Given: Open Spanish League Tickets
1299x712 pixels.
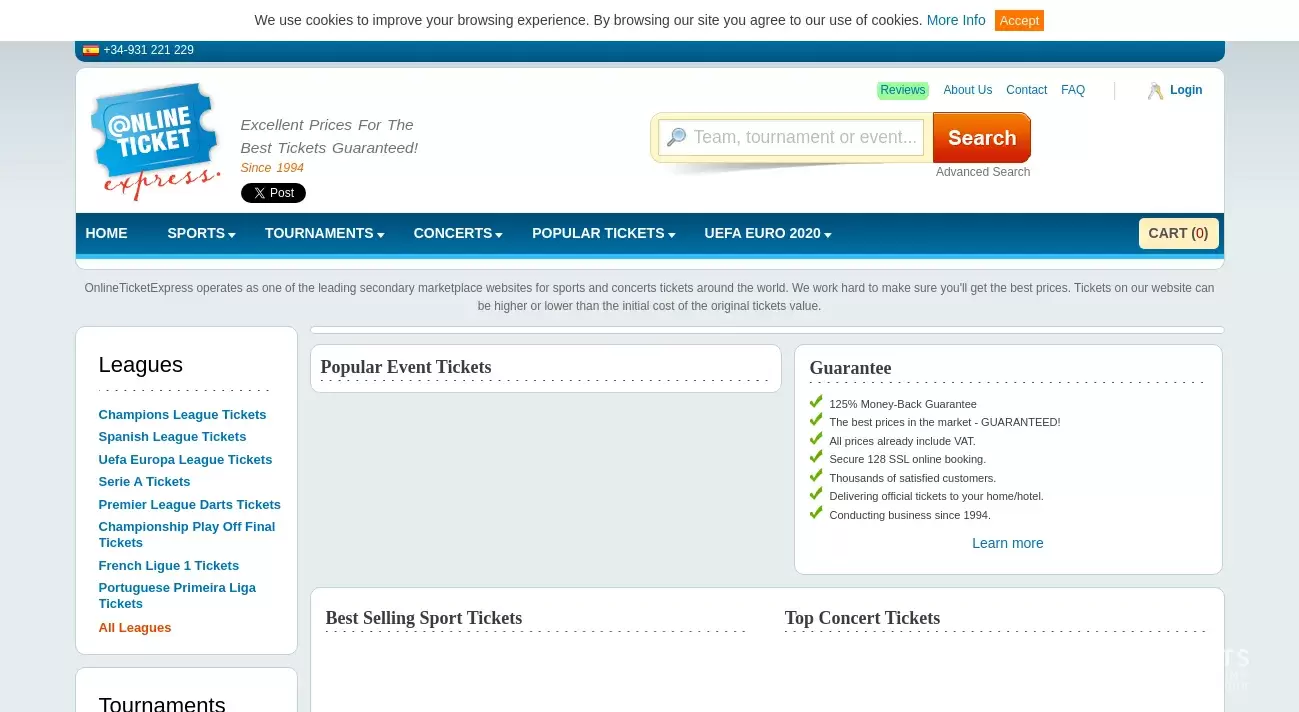Looking at the screenshot, I should point(172,437).
